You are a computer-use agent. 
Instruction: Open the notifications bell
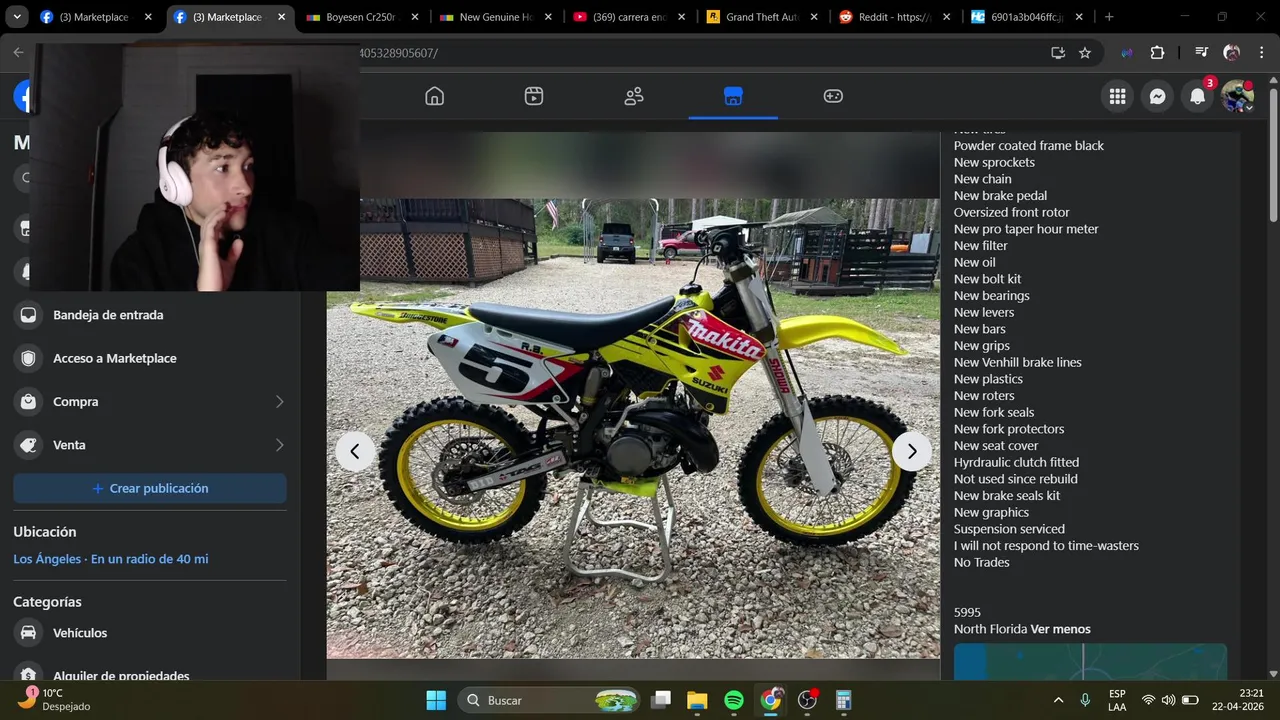1197,96
